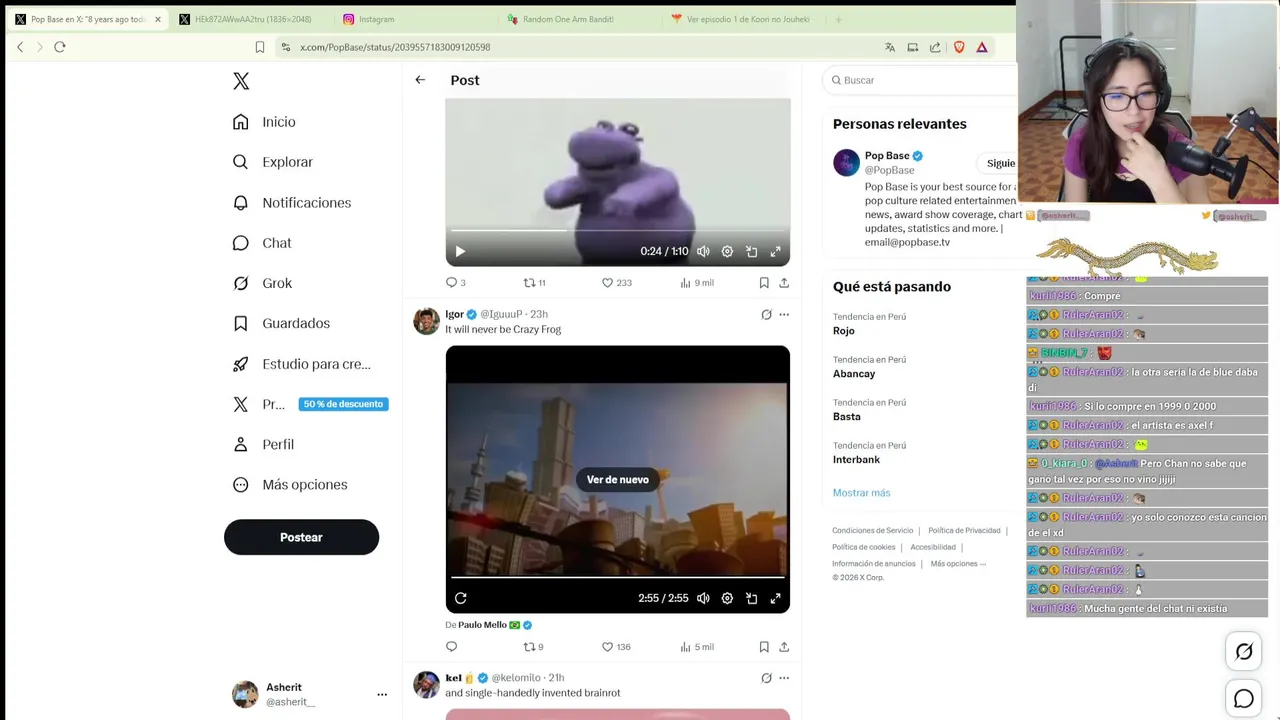Click Grok icon on kel's post
Viewport: 1280px width, 720px height.
tap(766, 678)
